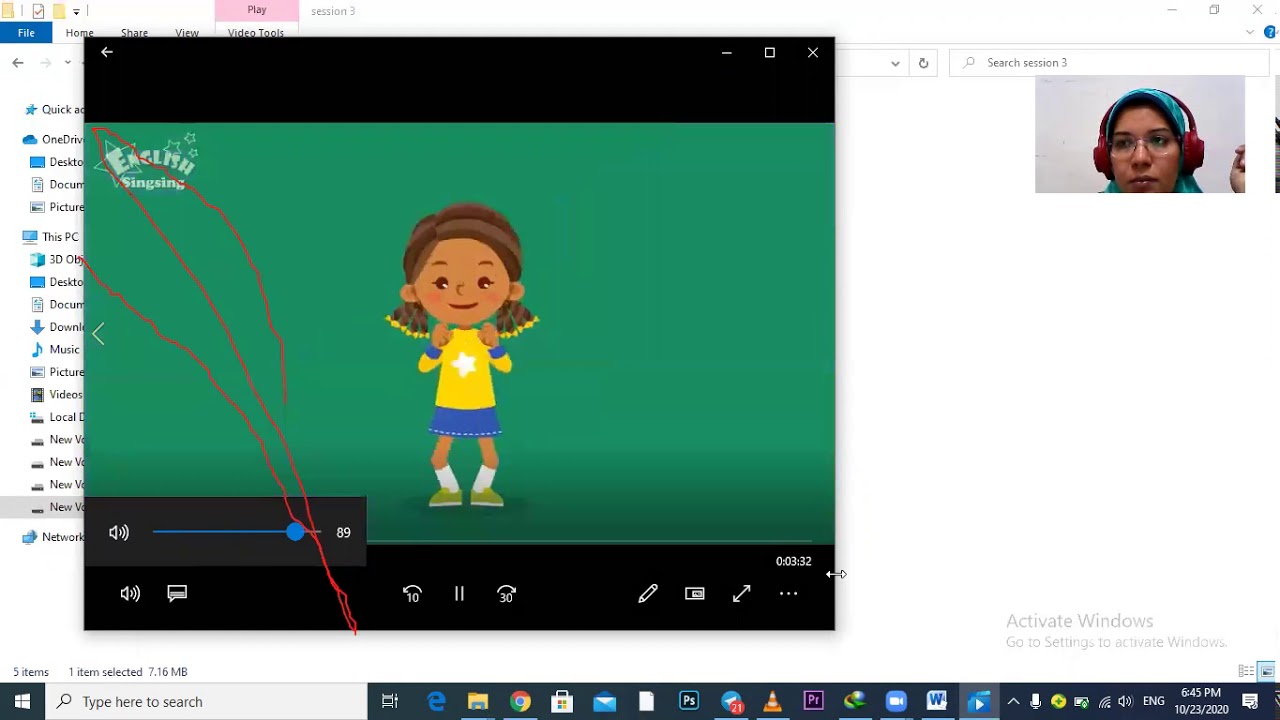Open Explorer help question mark icon
Screen dimensions: 1280x720
click(1270, 33)
